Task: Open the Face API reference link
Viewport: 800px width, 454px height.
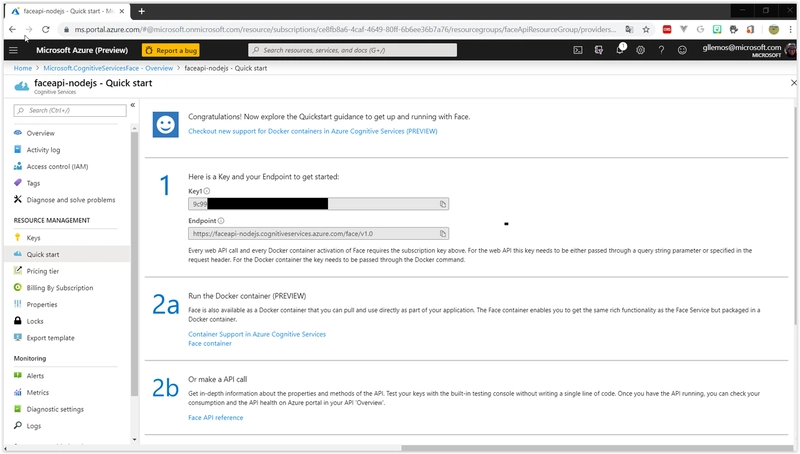Action: (215, 418)
